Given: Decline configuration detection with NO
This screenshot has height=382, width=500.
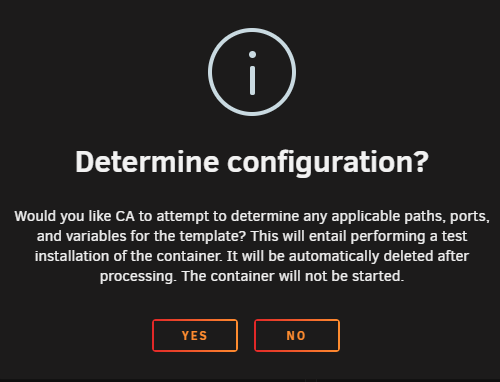Looking at the screenshot, I should (x=297, y=335).
